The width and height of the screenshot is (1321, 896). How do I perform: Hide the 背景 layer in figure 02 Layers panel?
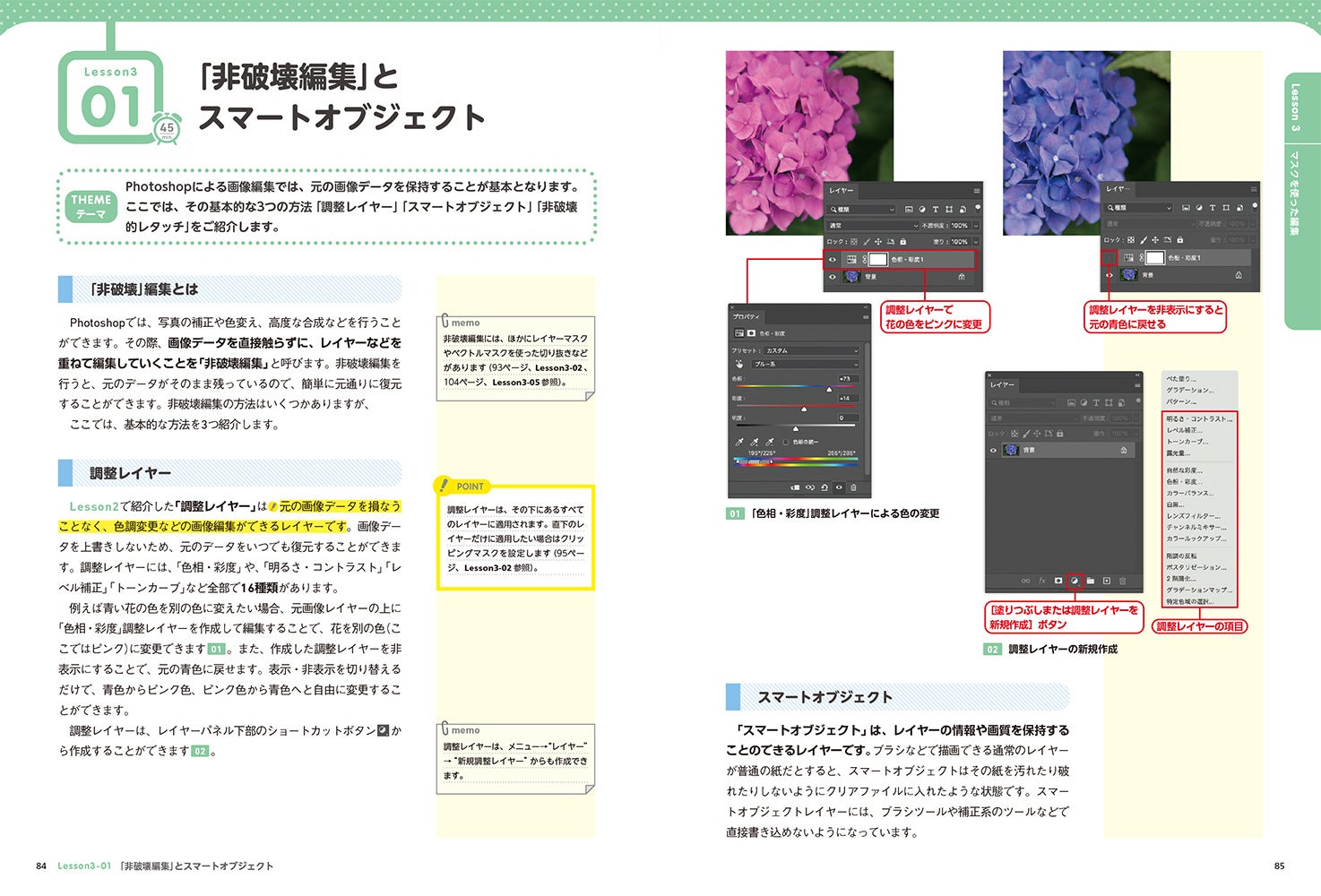pos(994,450)
